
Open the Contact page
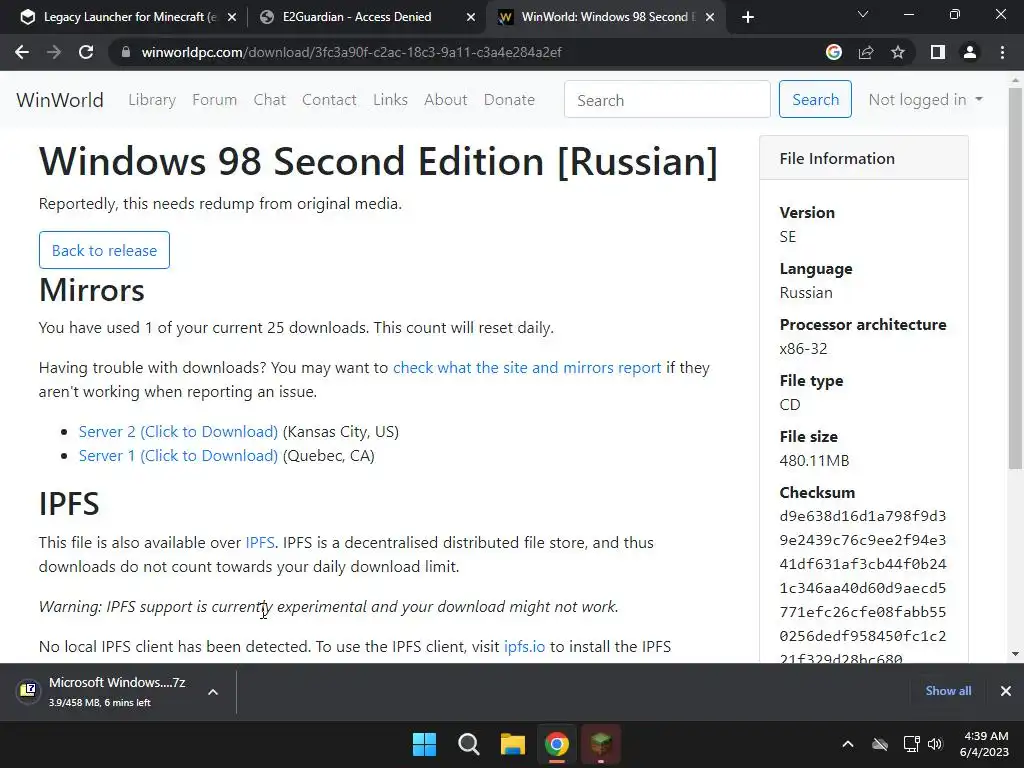(329, 100)
